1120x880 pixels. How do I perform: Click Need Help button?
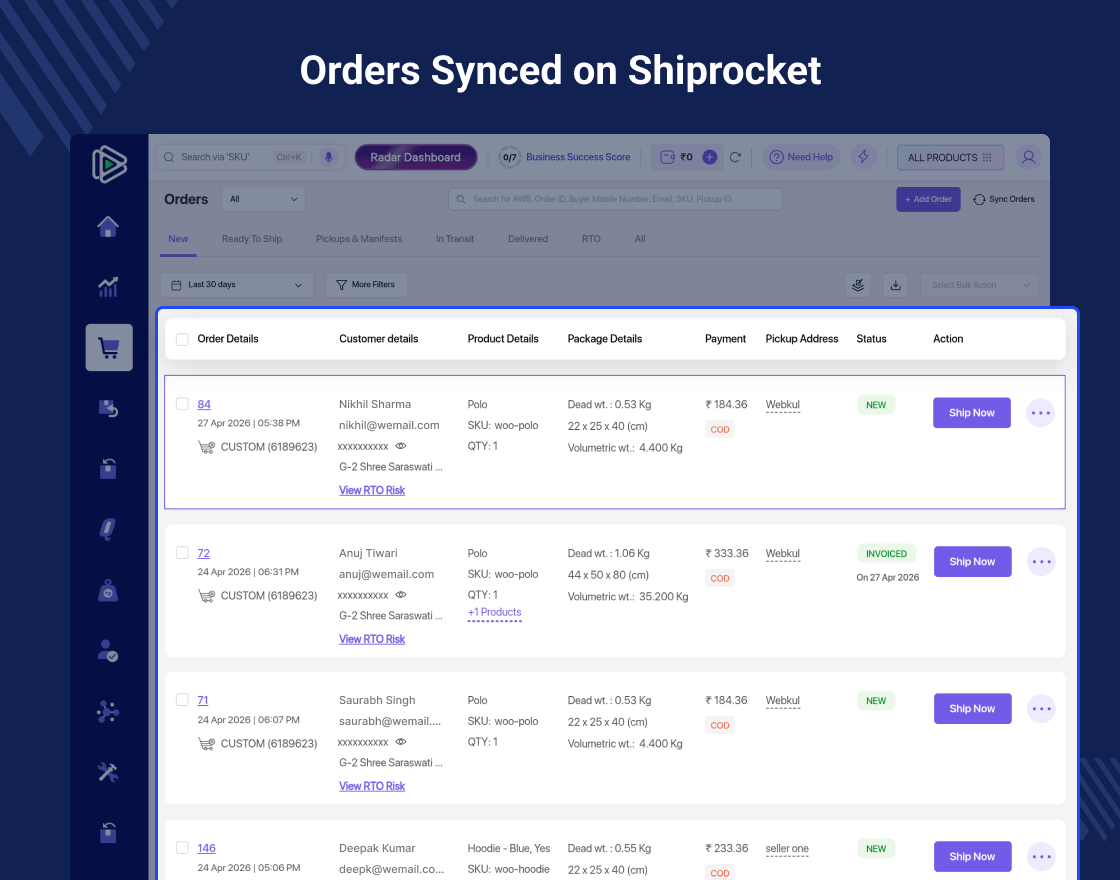pyautogui.click(x=801, y=157)
